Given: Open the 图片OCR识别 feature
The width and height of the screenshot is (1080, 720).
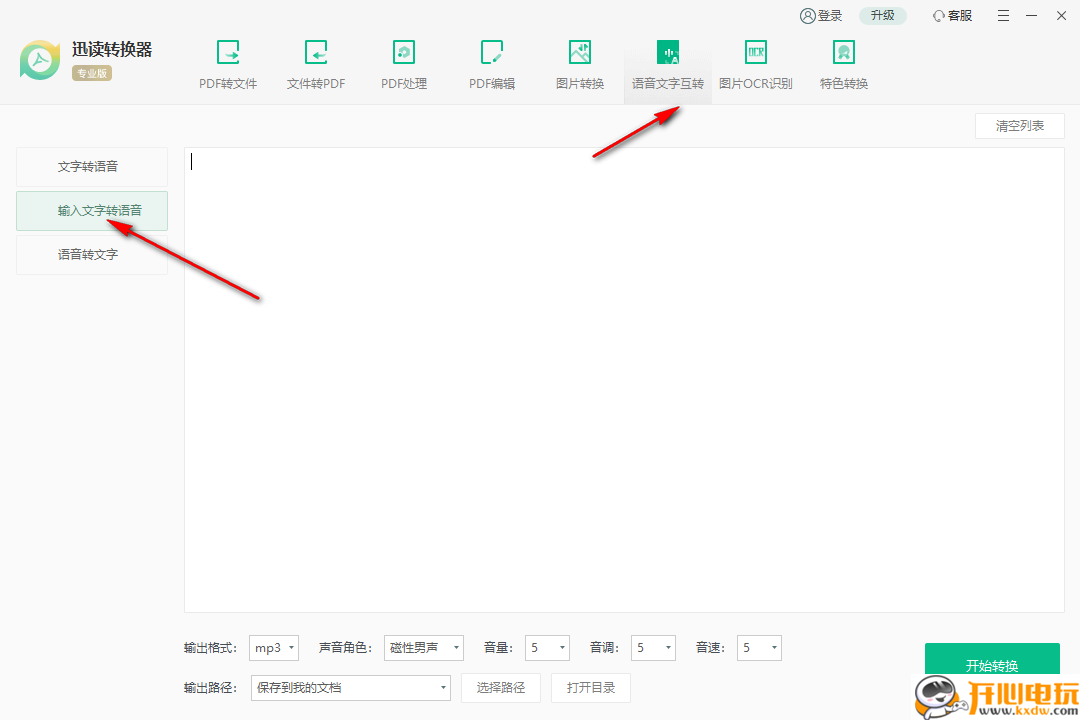Looking at the screenshot, I should click(x=756, y=63).
